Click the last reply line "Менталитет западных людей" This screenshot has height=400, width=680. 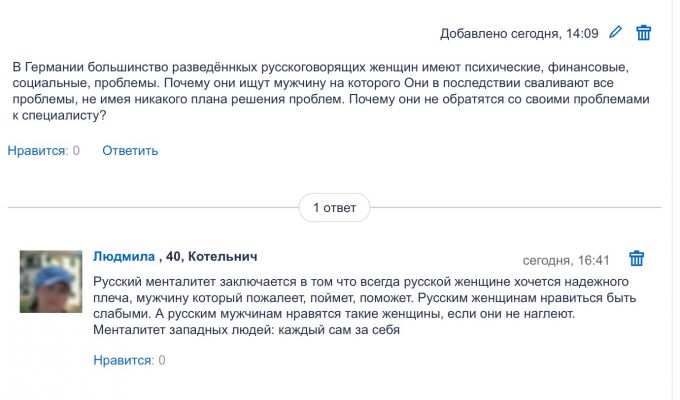point(246,330)
